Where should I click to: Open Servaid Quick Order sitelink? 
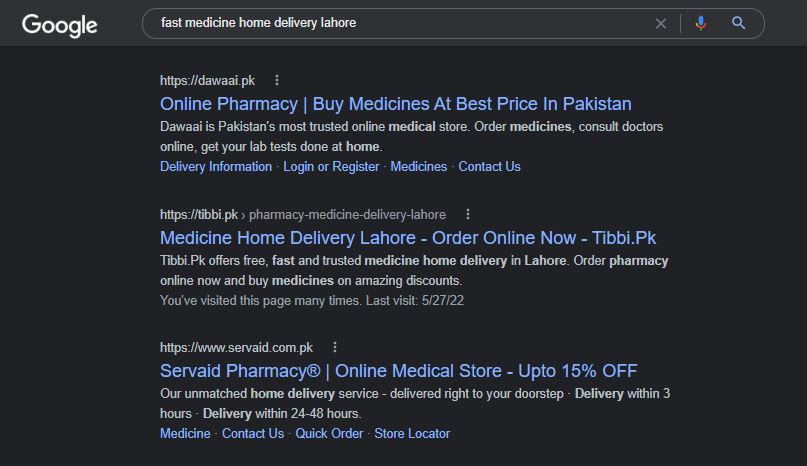(329, 434)
